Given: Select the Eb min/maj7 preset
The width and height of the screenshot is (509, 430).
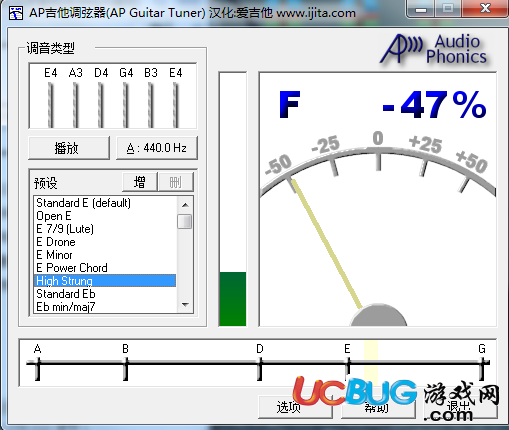Looking at the screenshot, I should [x=105, y=307].
